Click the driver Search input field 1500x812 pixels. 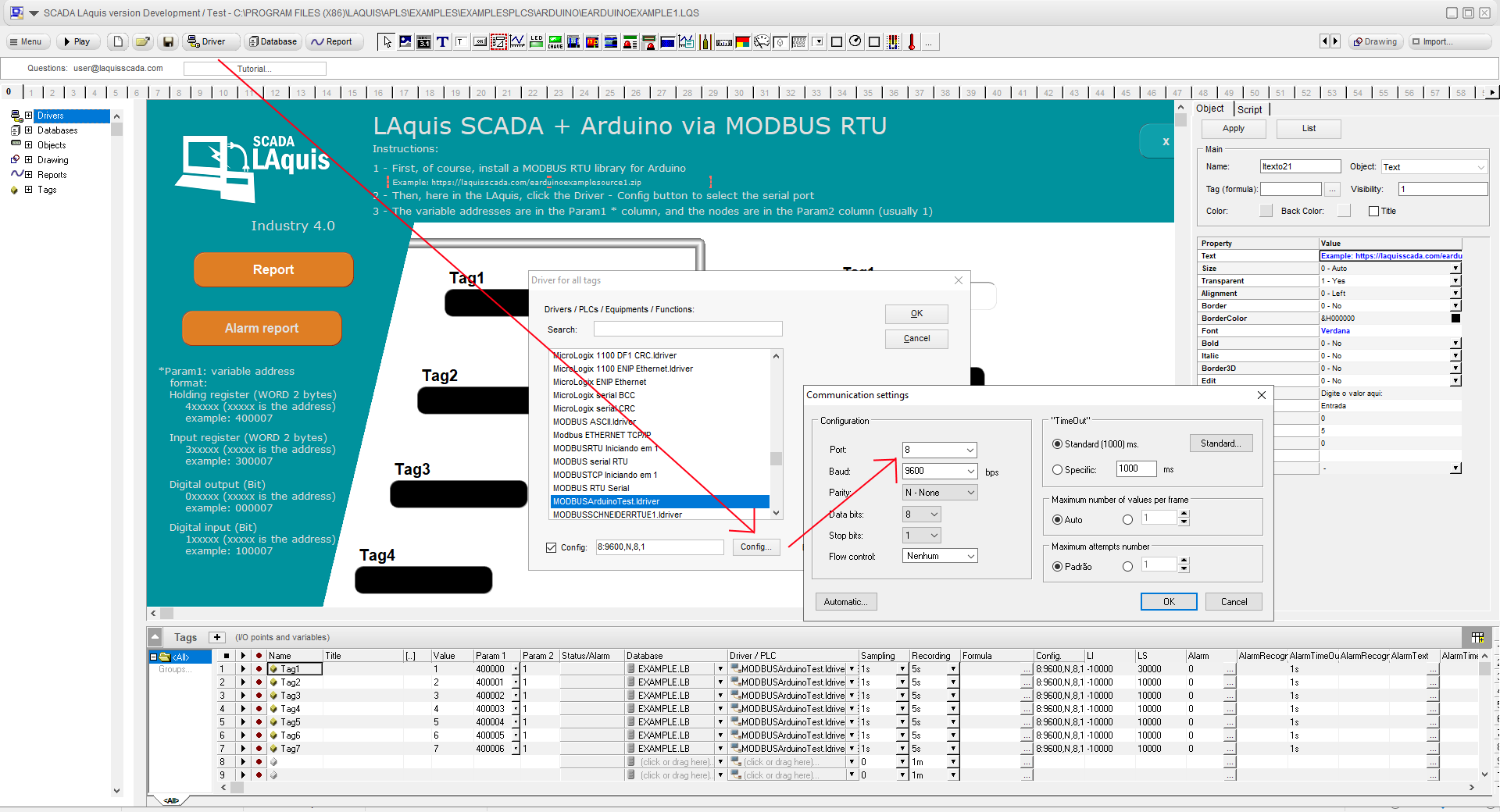687,329
